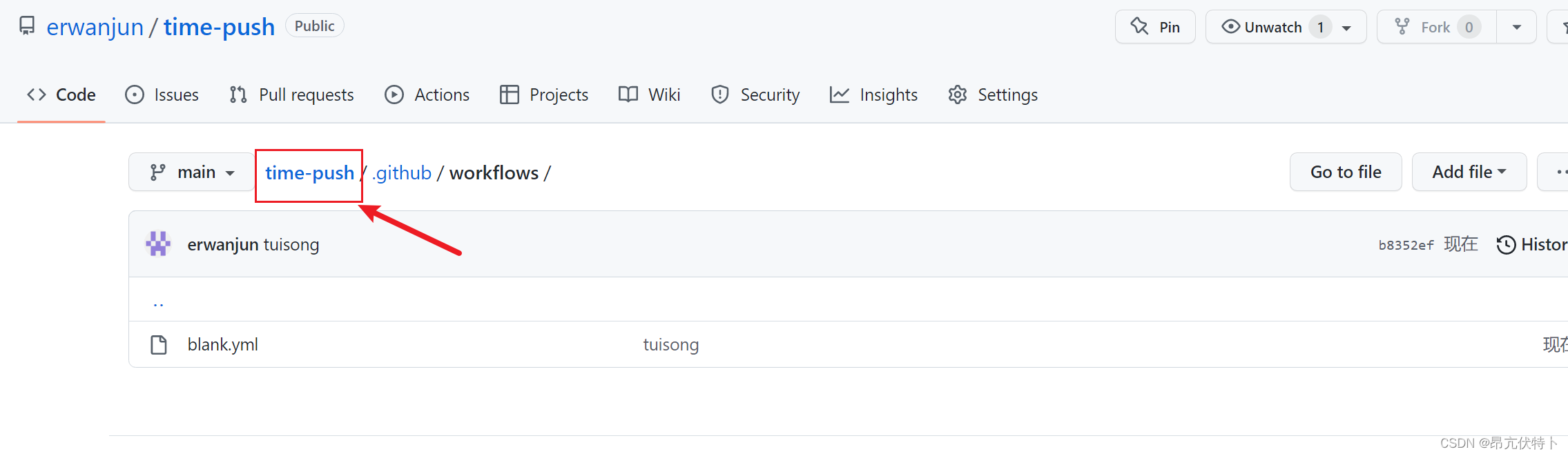Expand the Add file dropdown
1568x456 pixels.
coord(1469,172)
